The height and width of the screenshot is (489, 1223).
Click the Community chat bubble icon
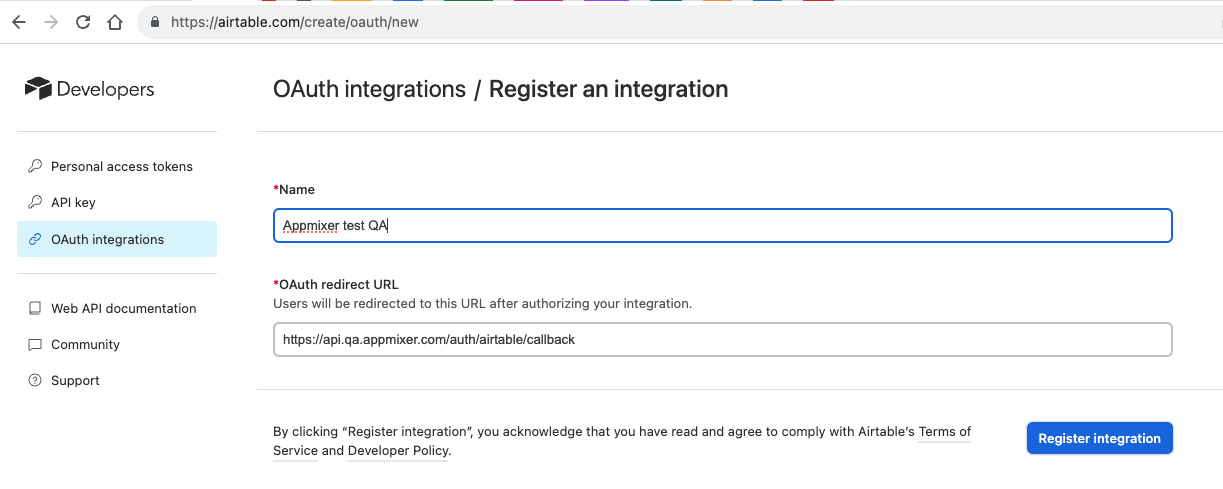pyautogui.click(x=35, y=344)
